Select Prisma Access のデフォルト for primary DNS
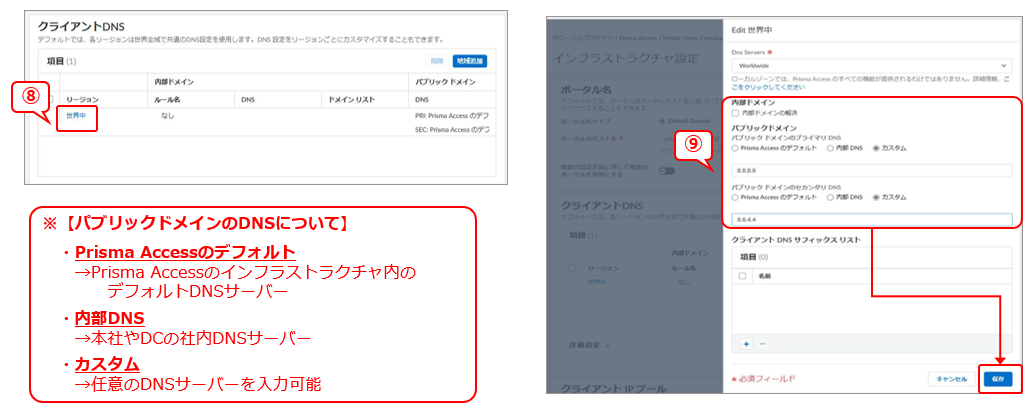Image resolution: width=1033 pixels, height=412 pixels. tap(736, 148)
